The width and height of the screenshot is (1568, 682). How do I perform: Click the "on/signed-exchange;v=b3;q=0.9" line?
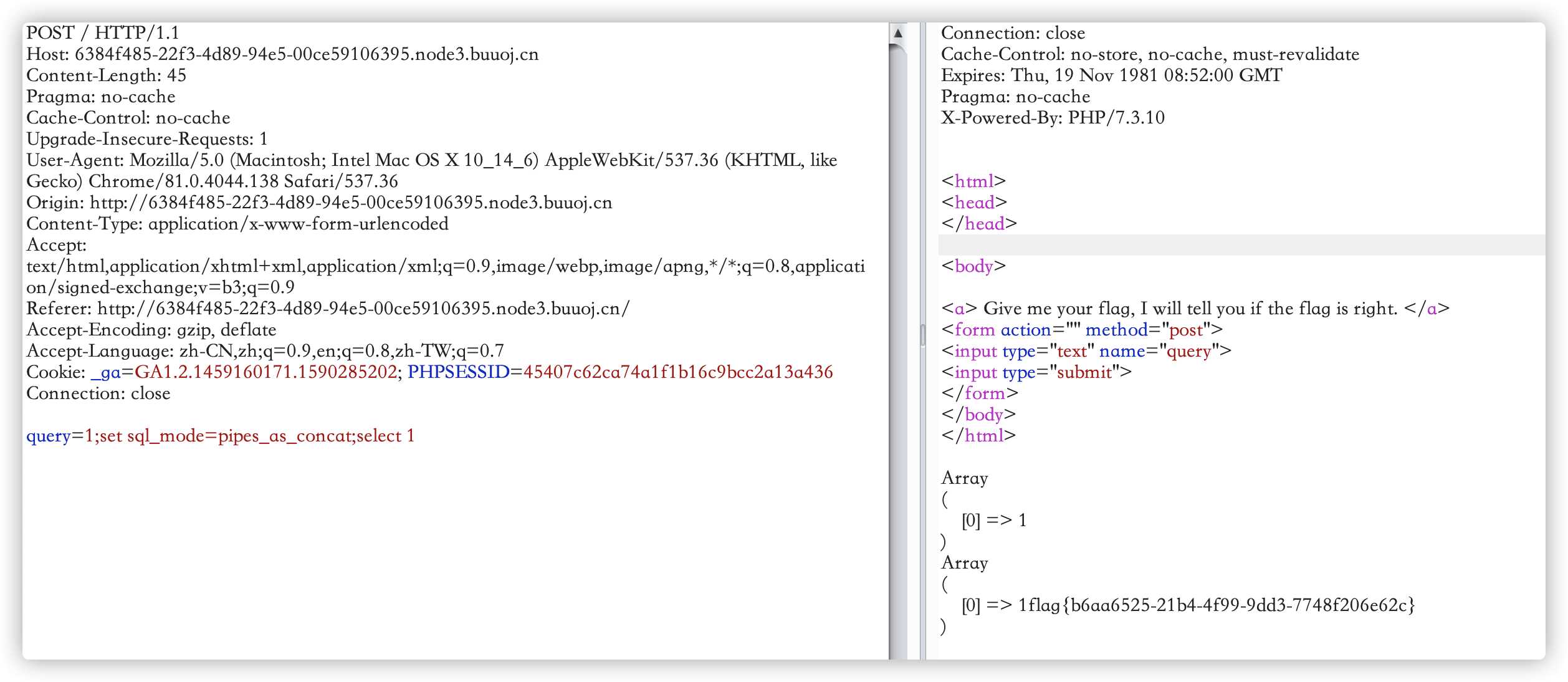coord(160,287)
